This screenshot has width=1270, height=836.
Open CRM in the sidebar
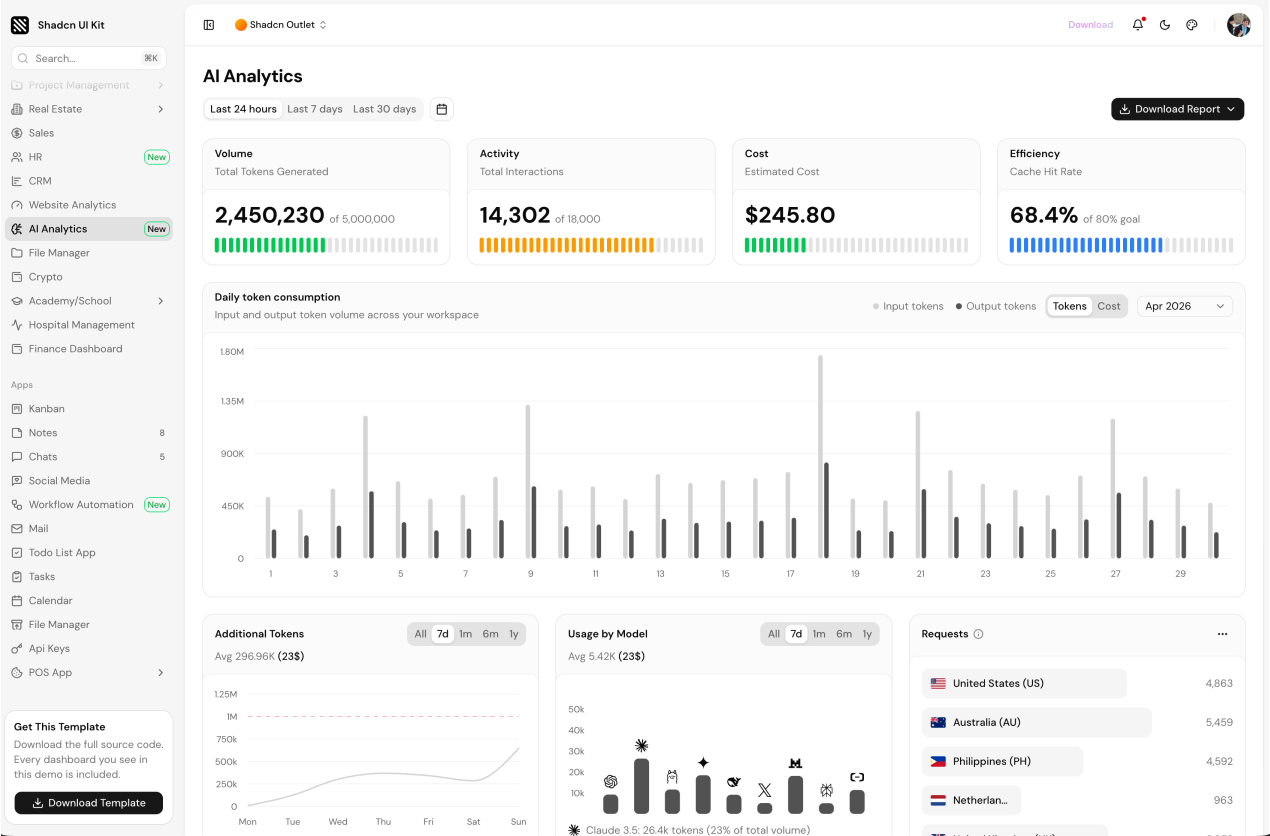point(89,181)
